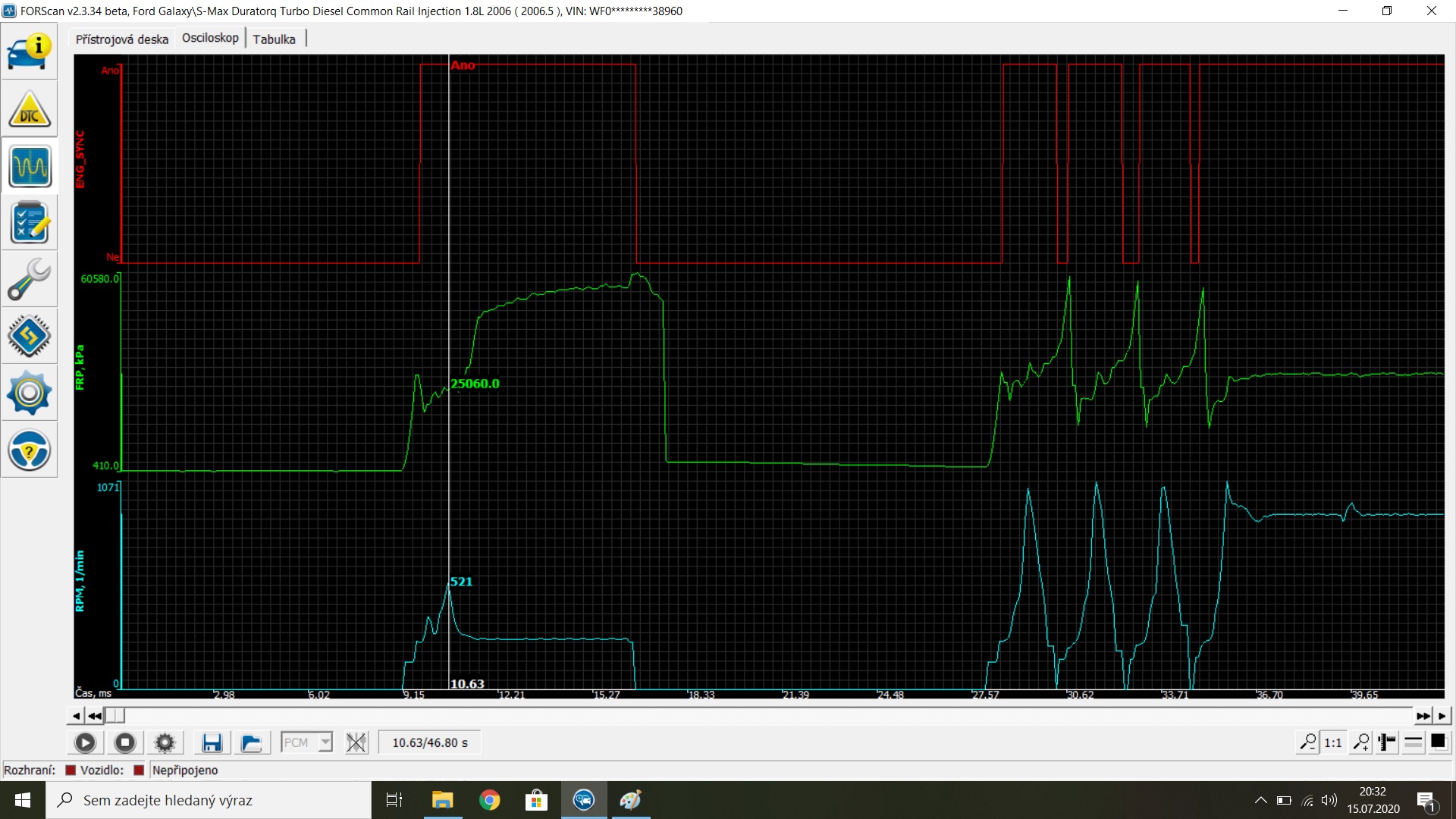The width and height of the screenshot is (1456, 819).
Task: Open a saved log file
Action: click(251, 742)
